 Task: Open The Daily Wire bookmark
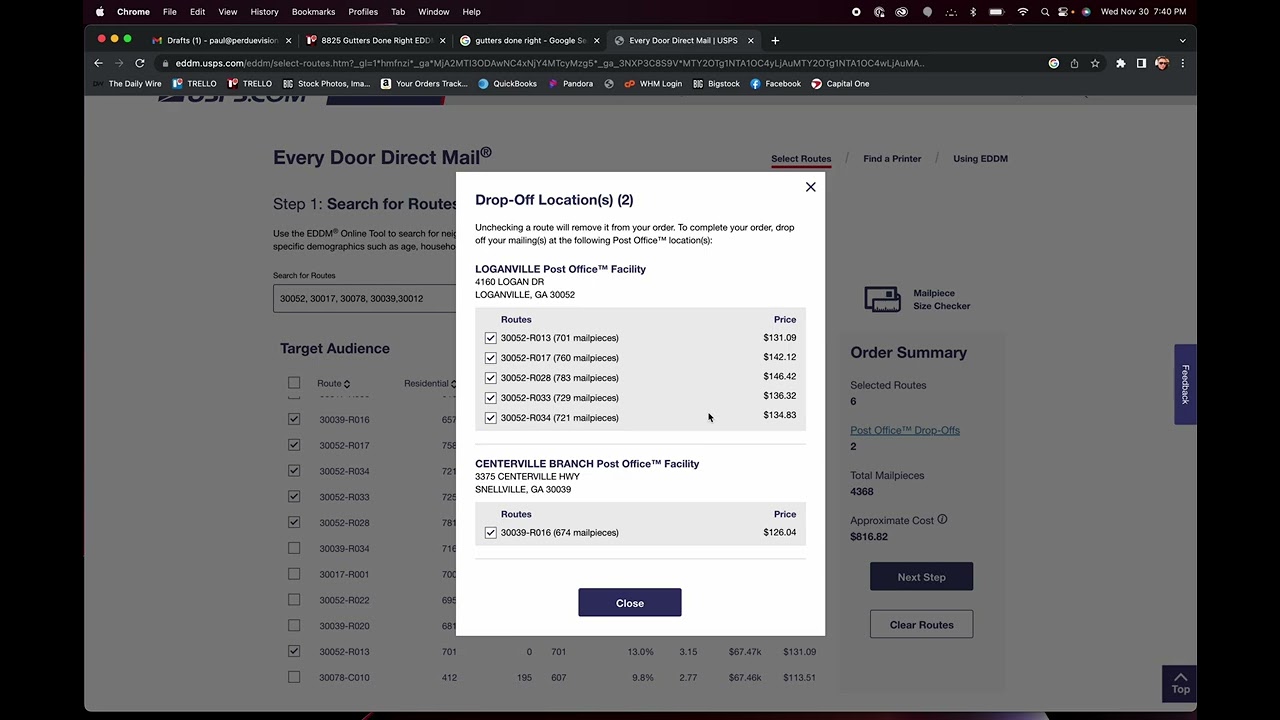(127, 84)
